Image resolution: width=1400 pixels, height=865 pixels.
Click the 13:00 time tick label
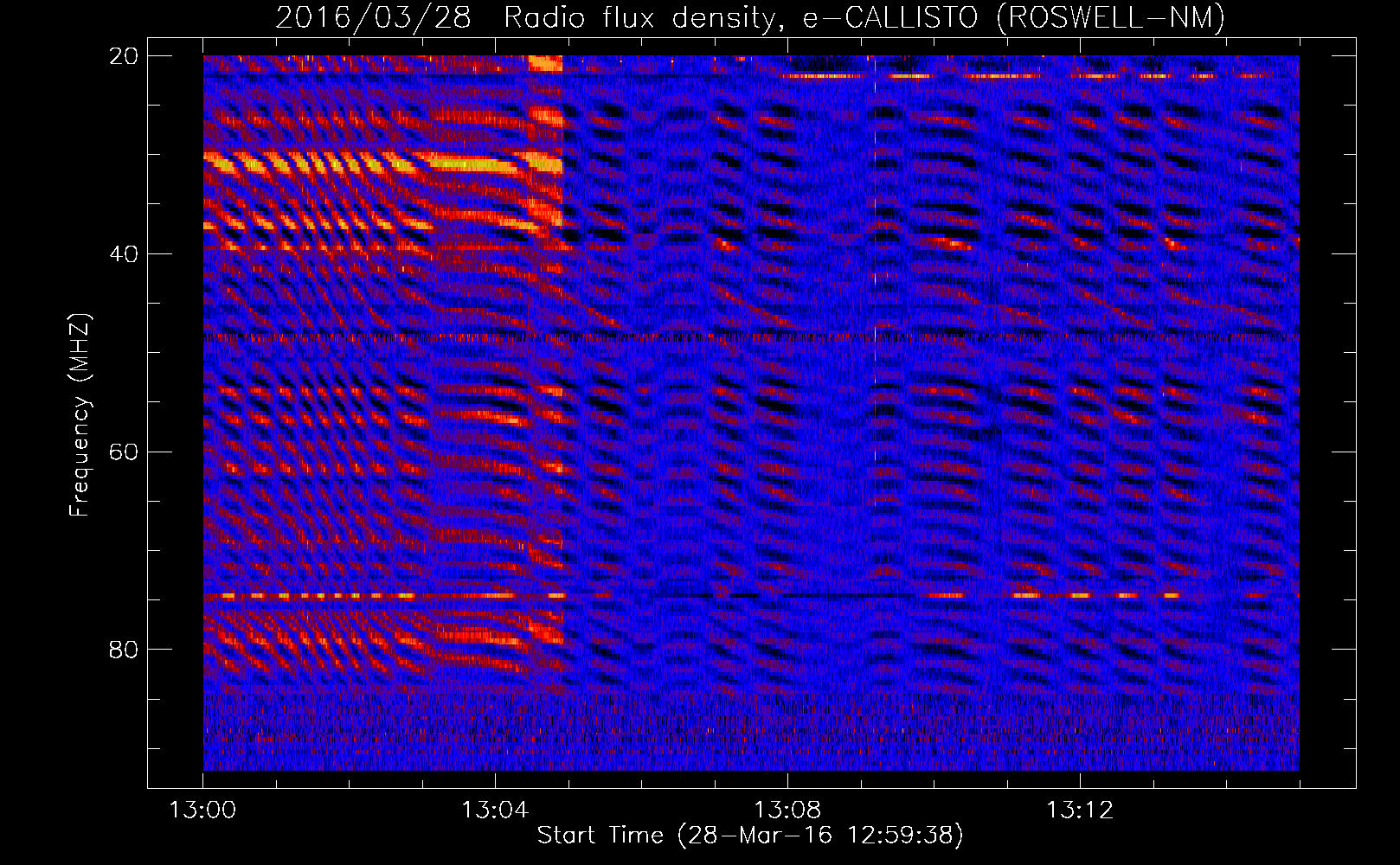[203, 811]
